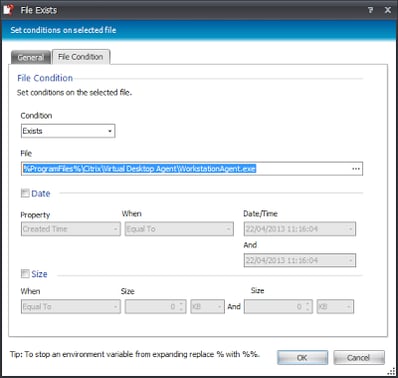Image resolution: width=398 pixels, height=378 pixels.
Task: Select the File Condition tab
Action: [81, 57]
